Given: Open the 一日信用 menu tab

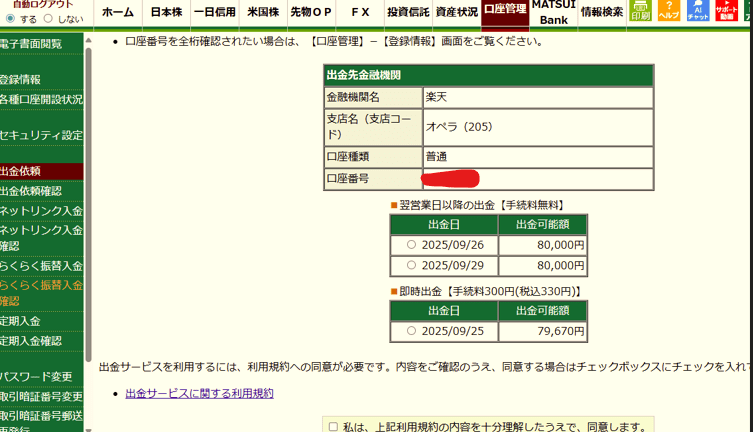Looking at the screenshot, I should [215, 12].
